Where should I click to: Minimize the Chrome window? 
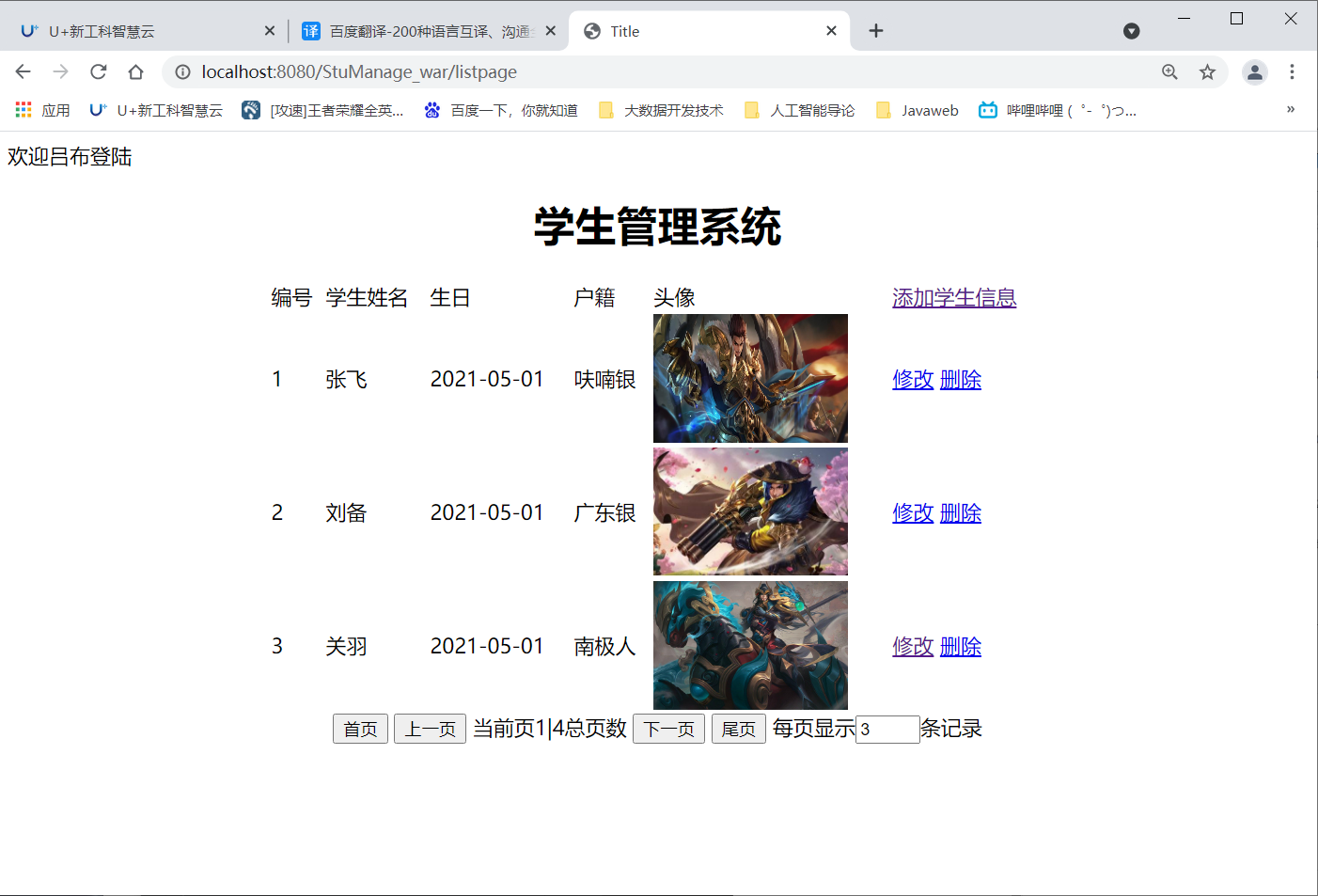pyautogui.click(x=1185, y=18)
